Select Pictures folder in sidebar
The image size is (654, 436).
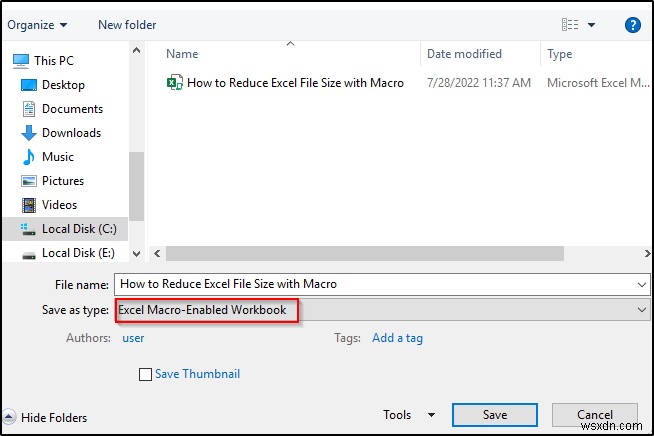coord(63,181)
